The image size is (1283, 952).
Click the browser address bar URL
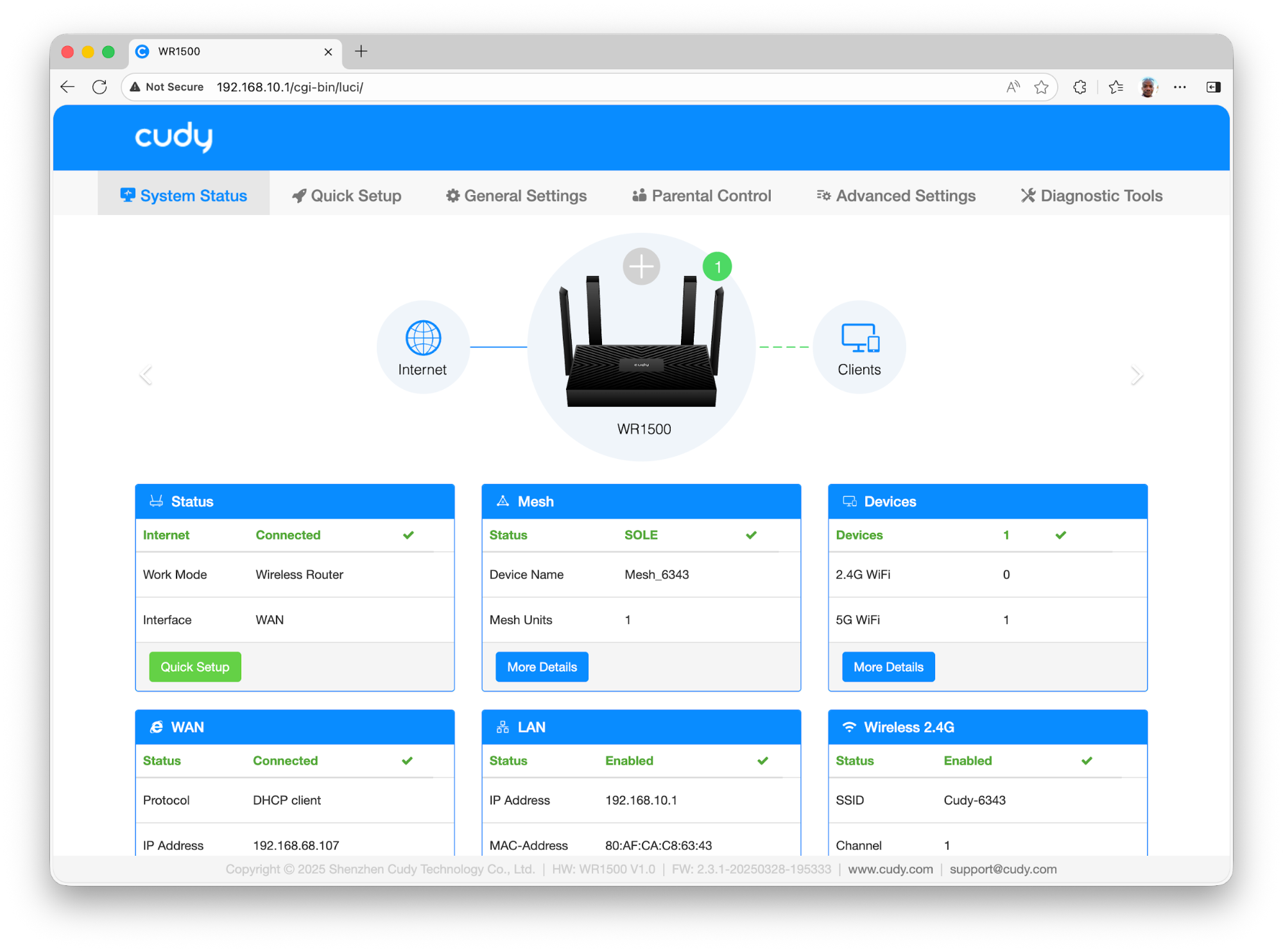tap(290, 87)
